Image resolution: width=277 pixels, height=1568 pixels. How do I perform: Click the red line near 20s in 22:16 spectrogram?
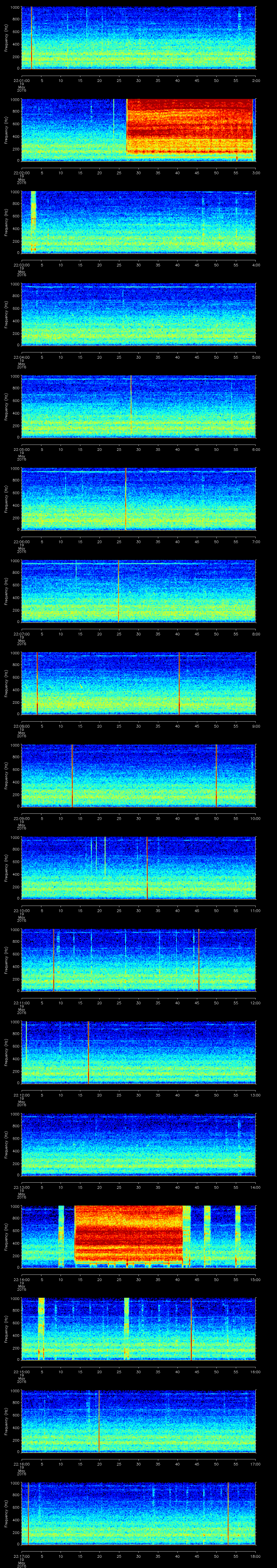tap(99, 1421)
